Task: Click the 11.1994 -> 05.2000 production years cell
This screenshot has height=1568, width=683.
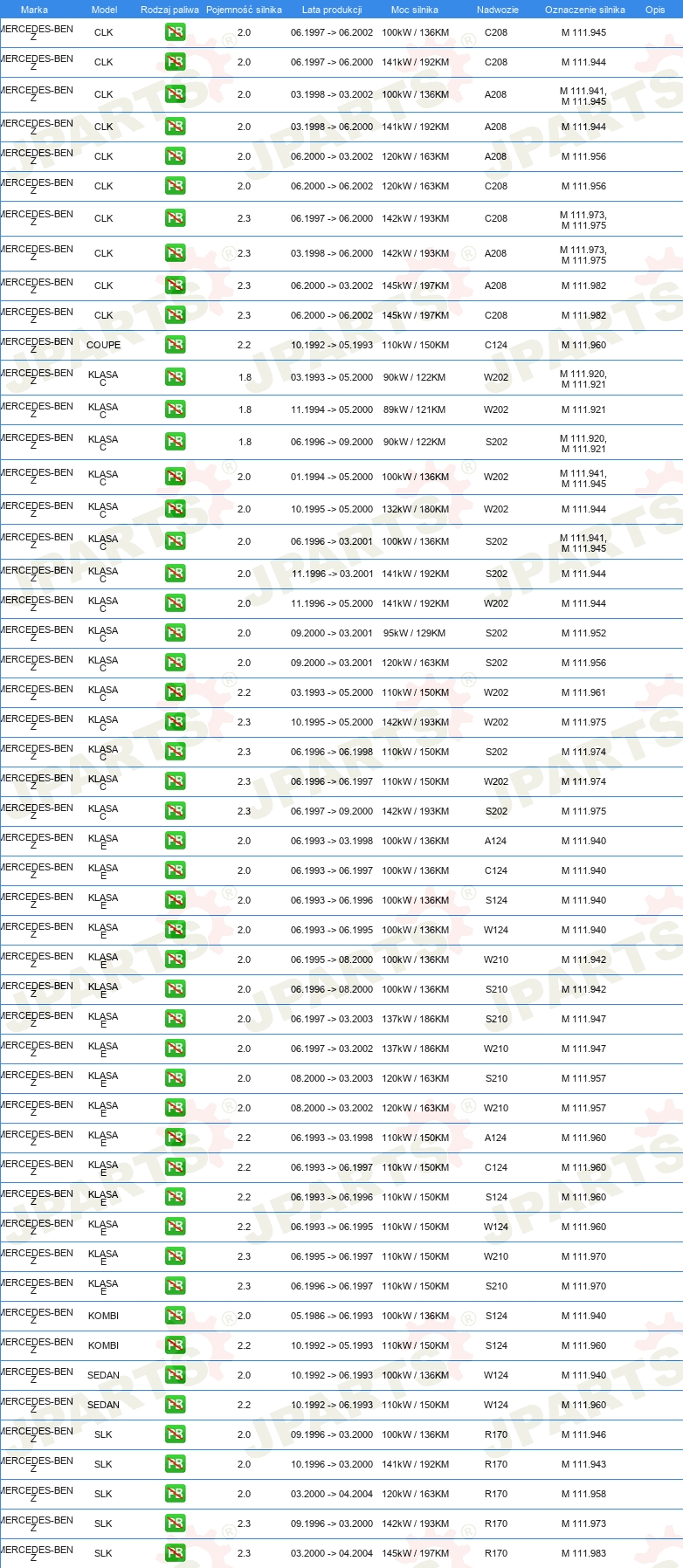Action: pyautogui.click(x=332, y=409)
